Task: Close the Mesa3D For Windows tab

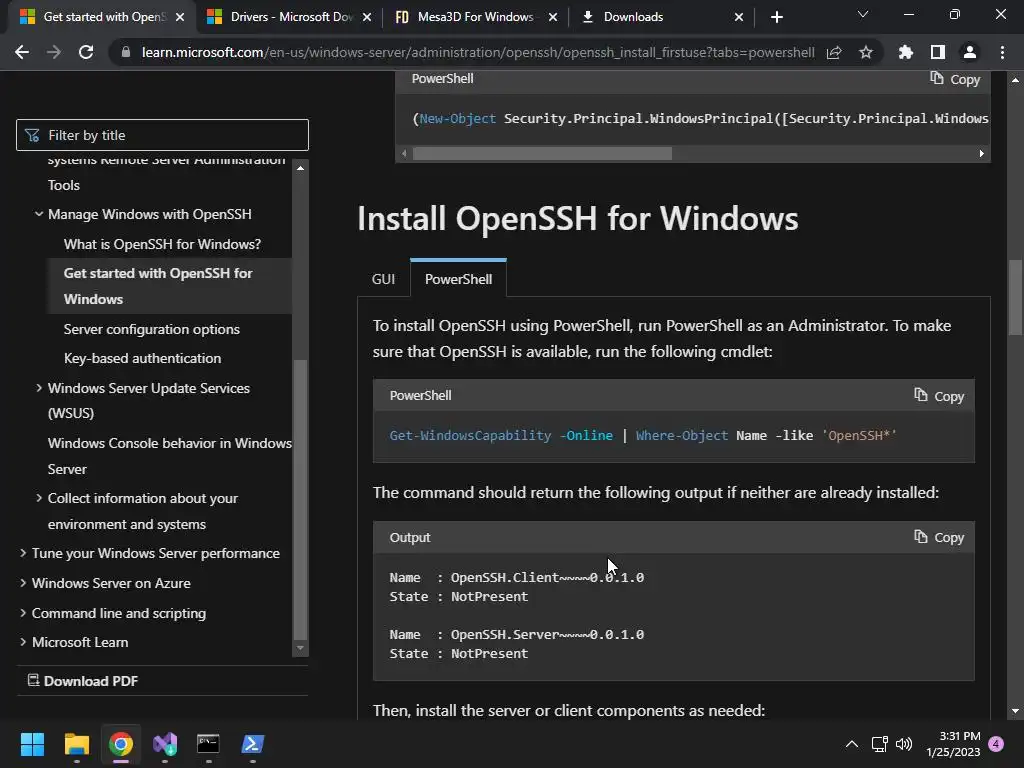Action: [553, 17]
